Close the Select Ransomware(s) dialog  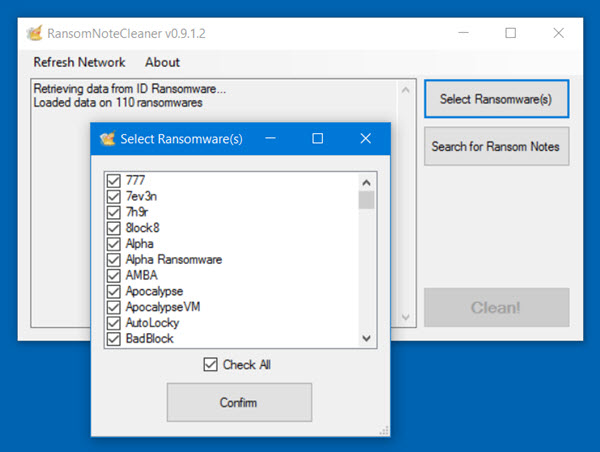tap(365, 139)
